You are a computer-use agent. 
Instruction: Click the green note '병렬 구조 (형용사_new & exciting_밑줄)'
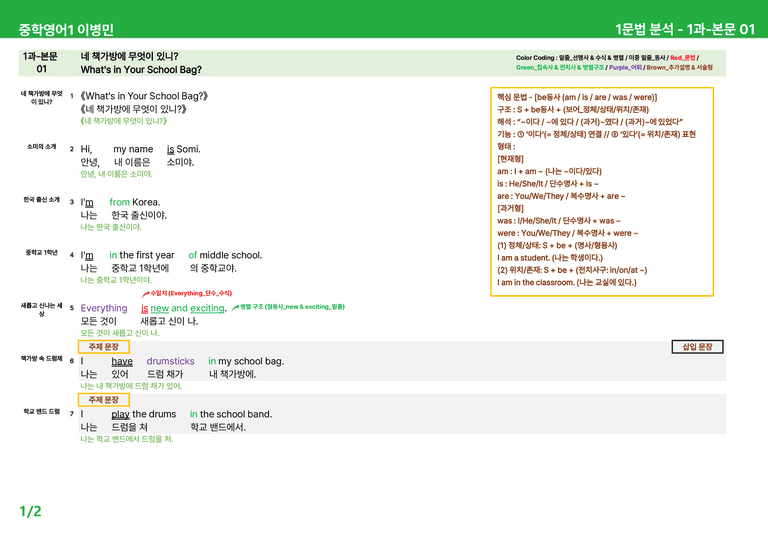coord(292,307)
